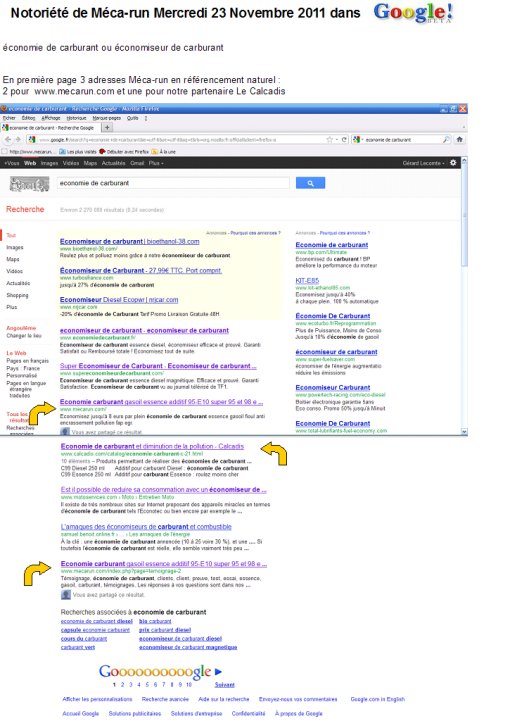Click the Google doodle logo beside the search field
510x728 pixels.
click(29, 184)
